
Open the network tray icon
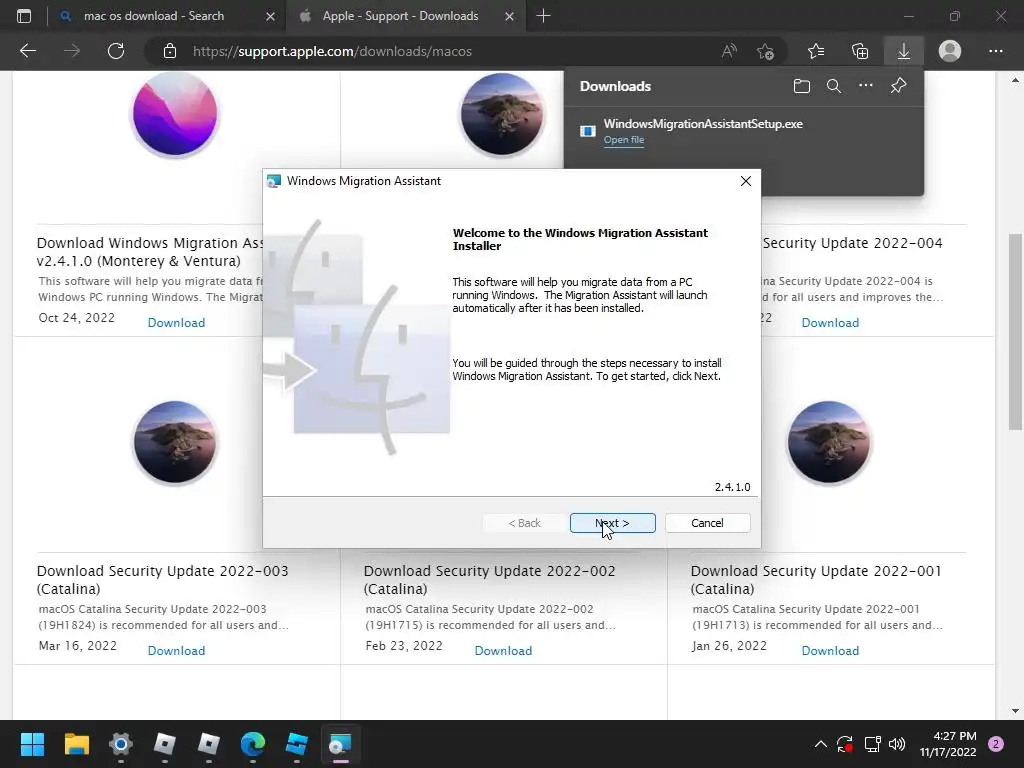872,744
